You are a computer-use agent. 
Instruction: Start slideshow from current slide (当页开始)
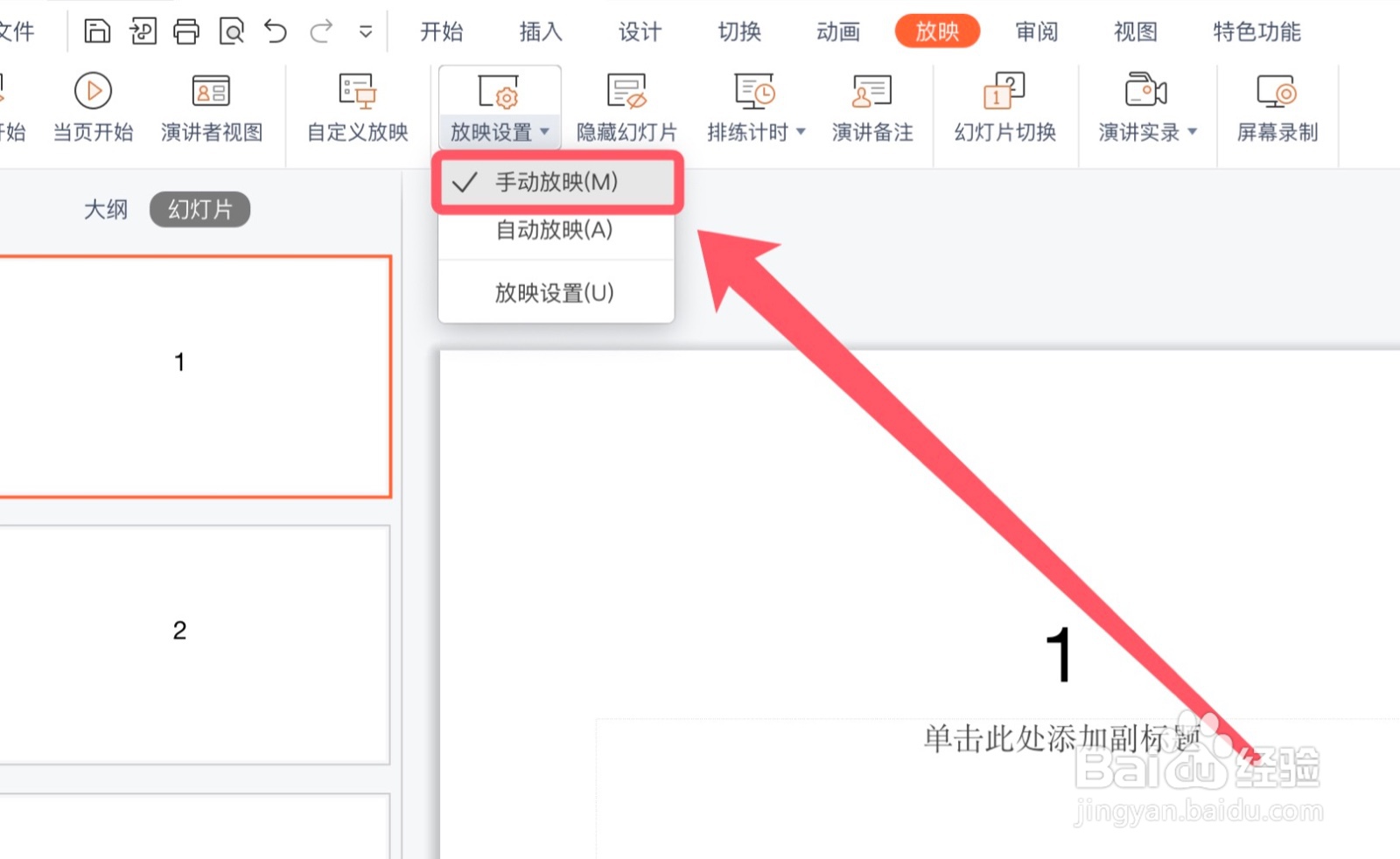click(92, 105)
